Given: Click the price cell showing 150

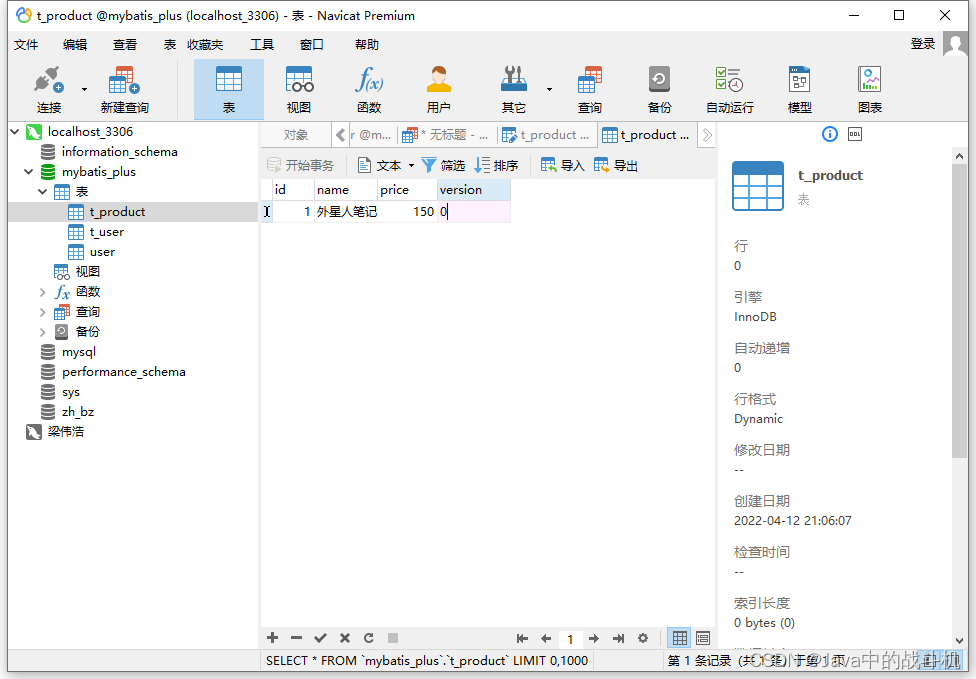Looking at the screenshot, I should 407,212.
